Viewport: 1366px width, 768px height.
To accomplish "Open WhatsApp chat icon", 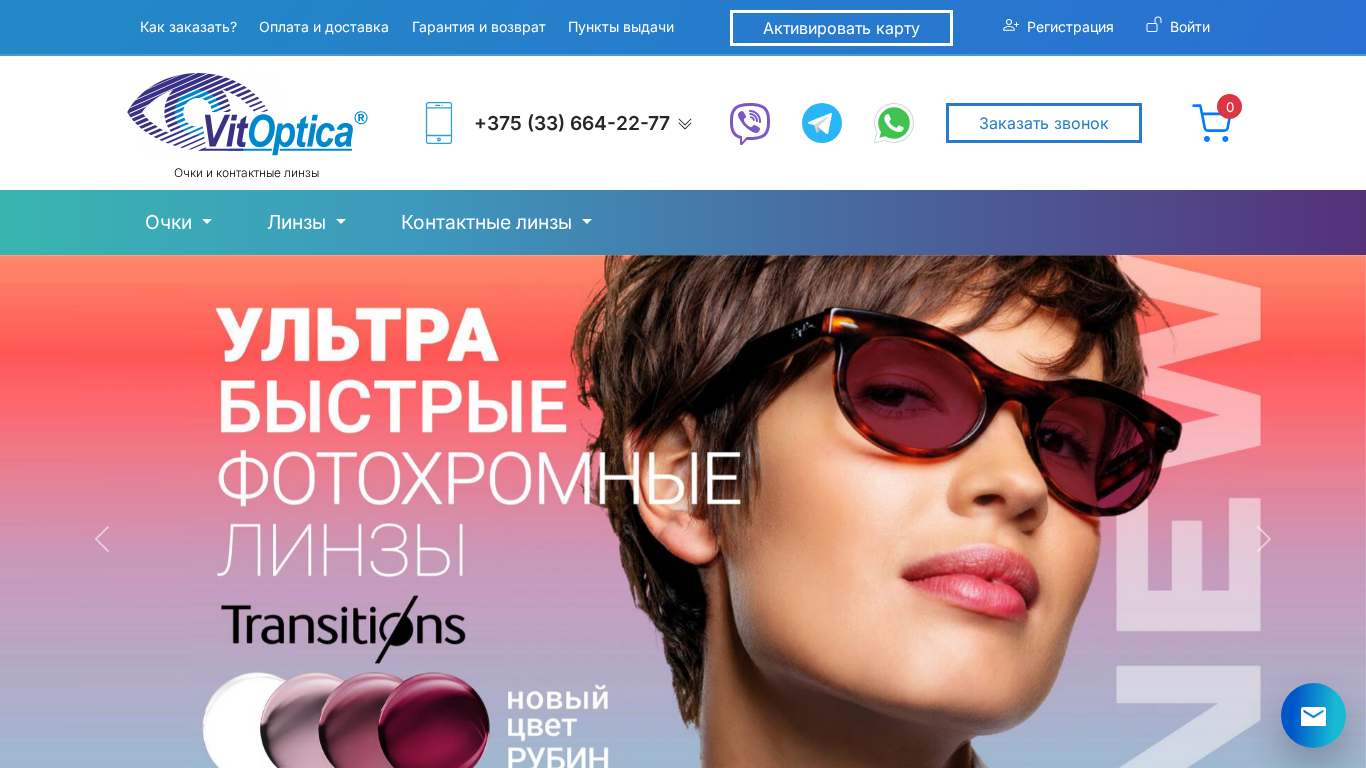I will [x=893, y=123].
